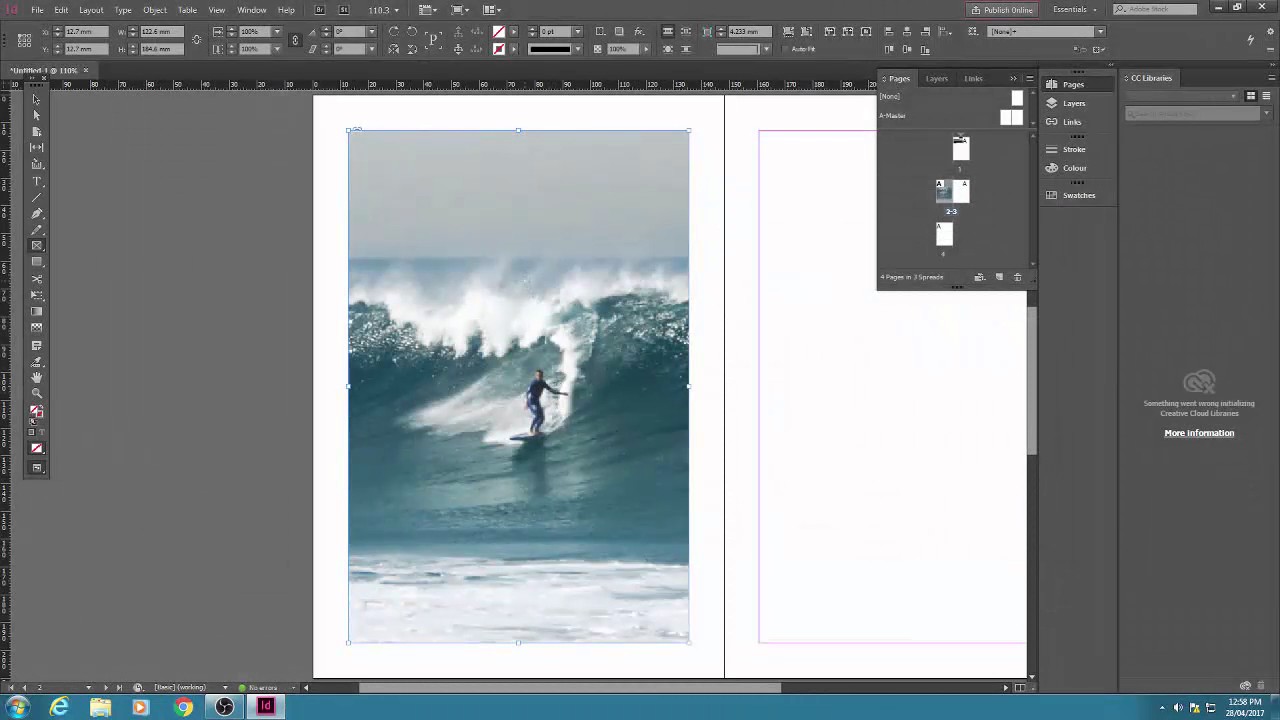Open Swatches panel from dock
The image size is (1280, 720).
[x=1076, y=195]
